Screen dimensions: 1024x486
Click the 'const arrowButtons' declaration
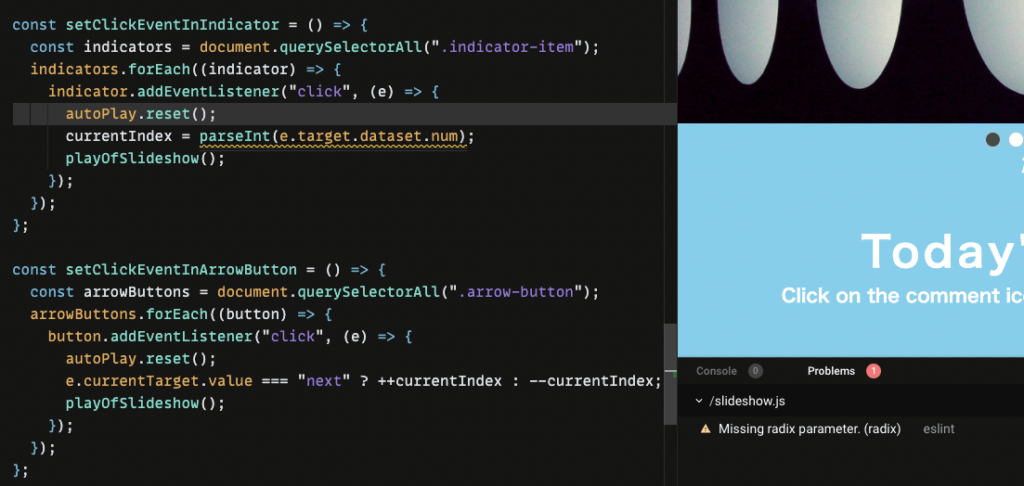pos(110,292)
